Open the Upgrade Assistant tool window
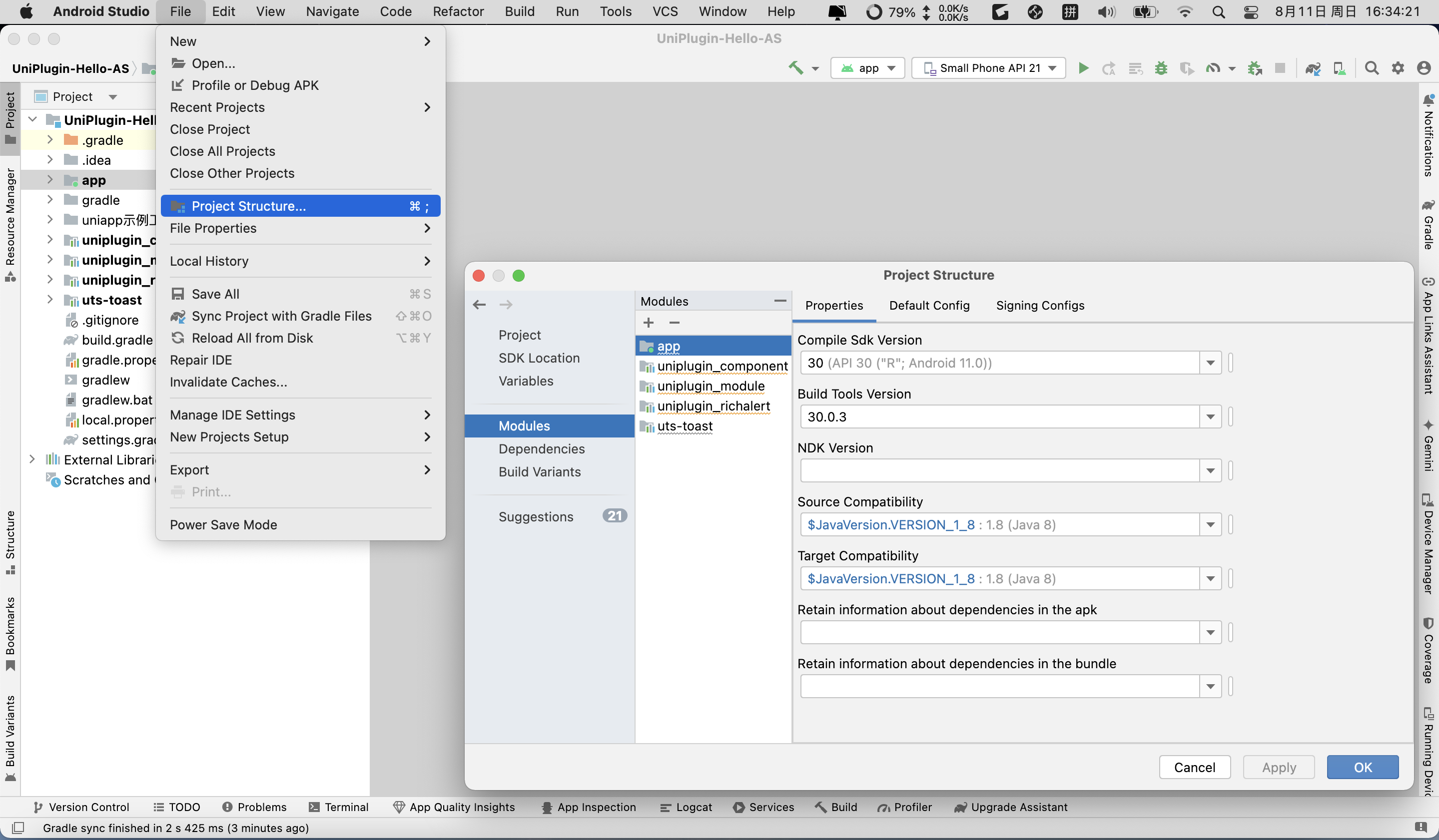Viewport: 1439px width, 840px height. (1011, 807)
